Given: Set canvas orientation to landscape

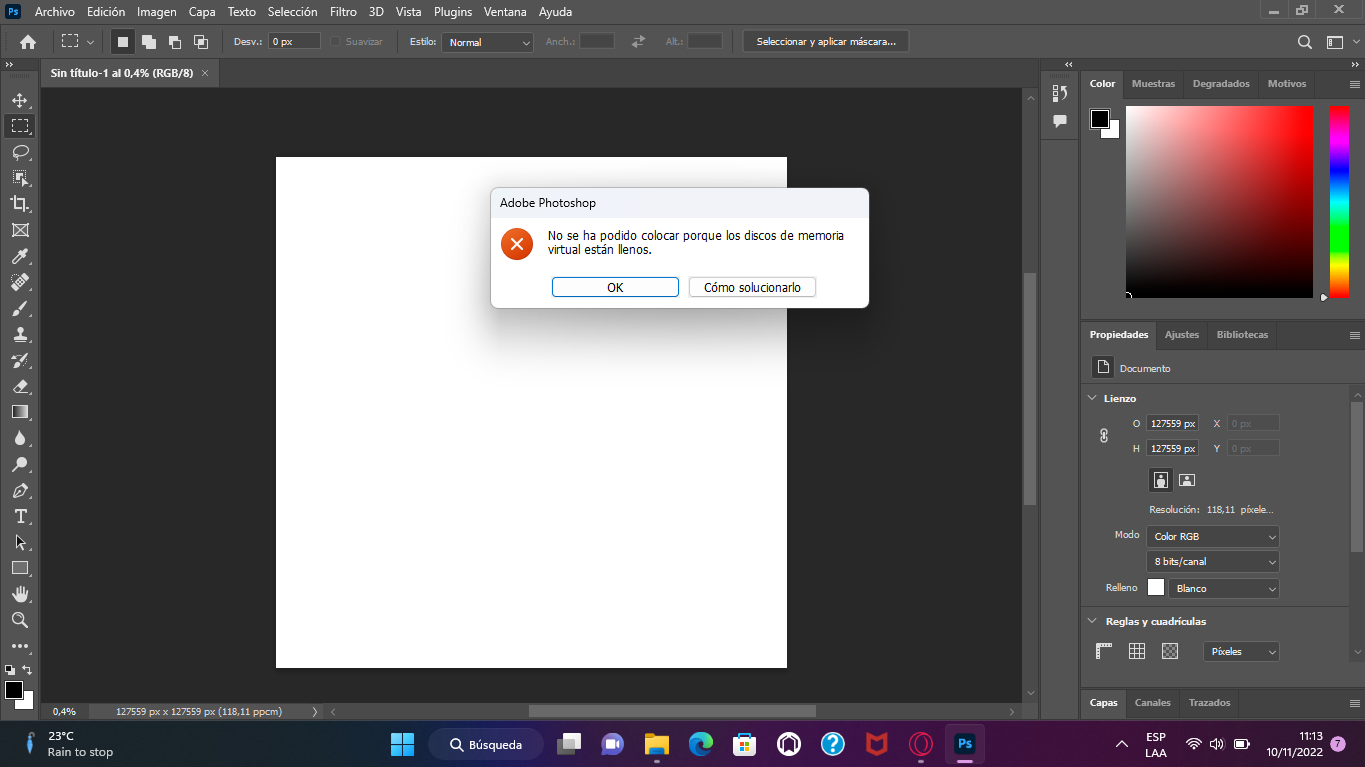Looking at the screenshot, I should (1187, 480).
